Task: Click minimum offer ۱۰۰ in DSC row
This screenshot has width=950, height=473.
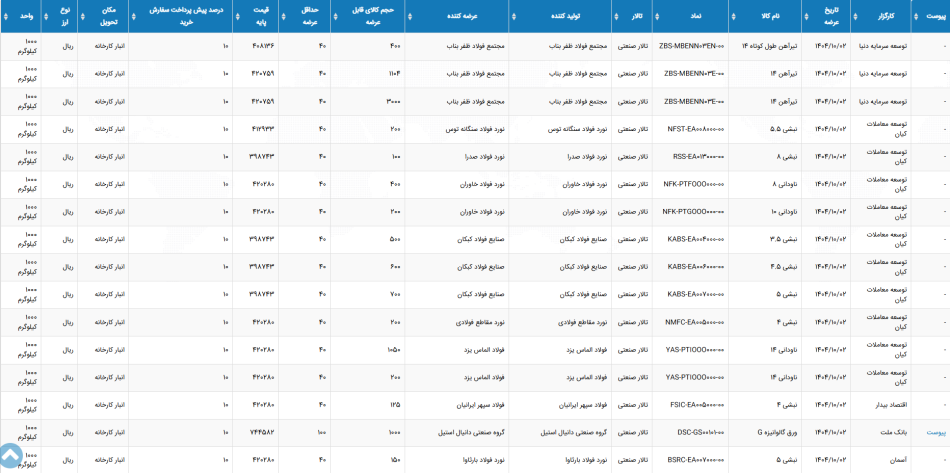Action: coord(322,432)
